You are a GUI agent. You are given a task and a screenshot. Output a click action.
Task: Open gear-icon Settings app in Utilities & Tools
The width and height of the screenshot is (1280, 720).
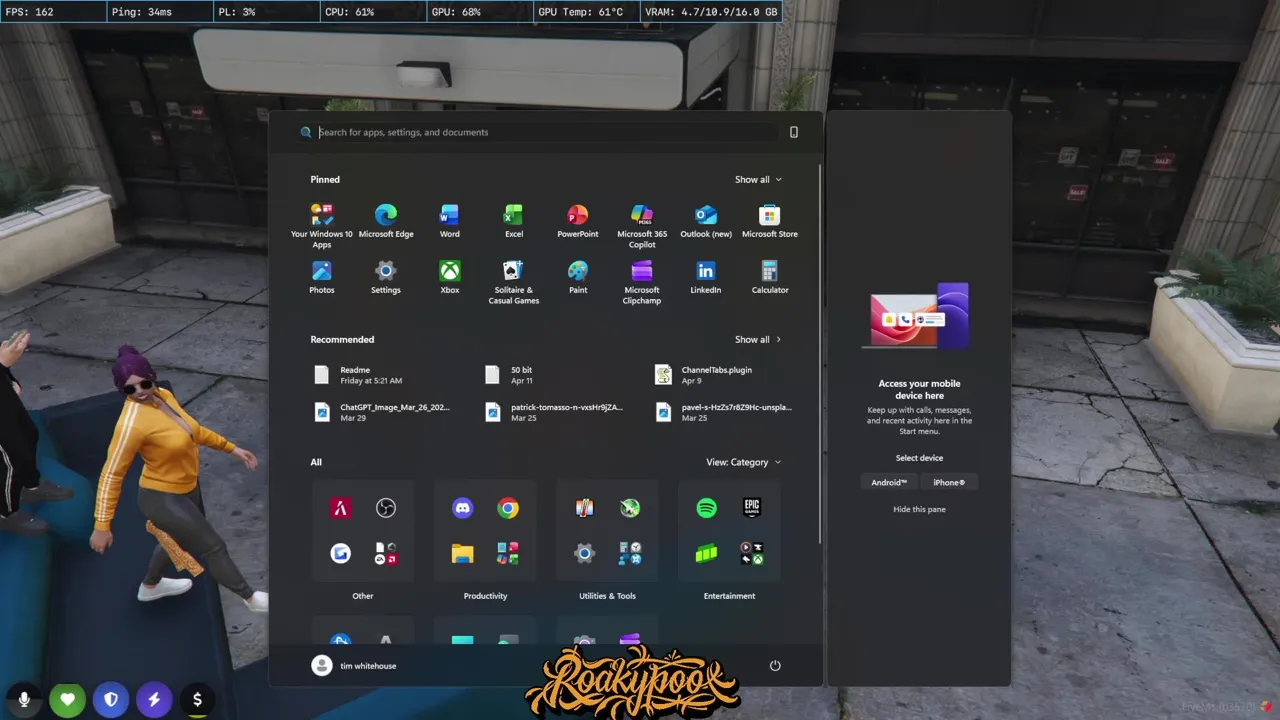584,553
